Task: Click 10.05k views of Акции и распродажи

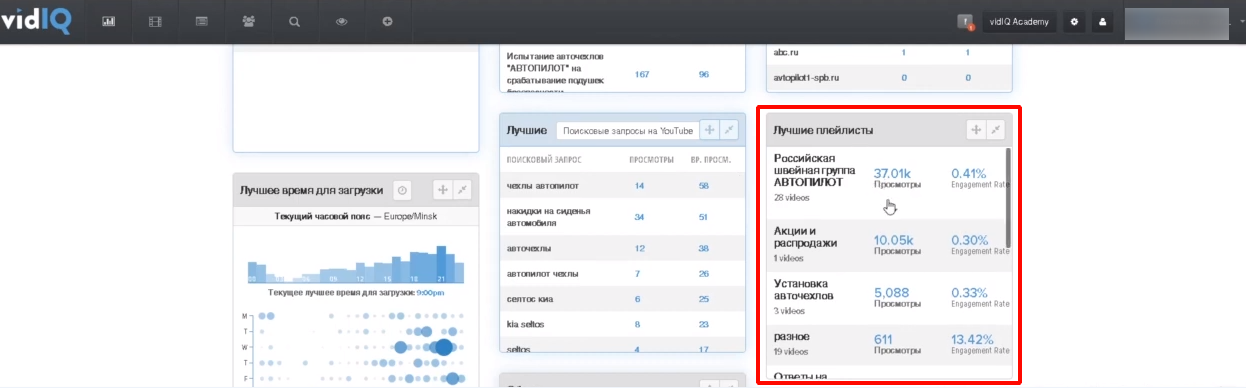Action: click(893, 240)
